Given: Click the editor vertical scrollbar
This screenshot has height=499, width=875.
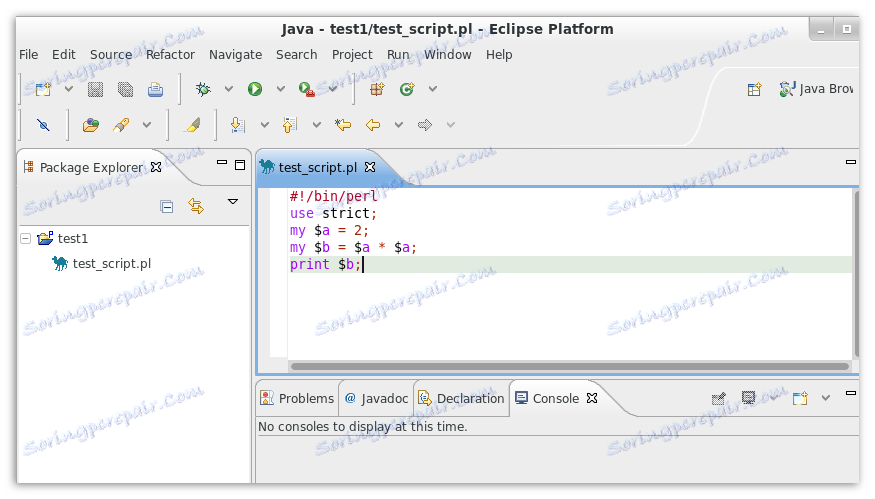Looking at the screenshot, I should (856, 274).
